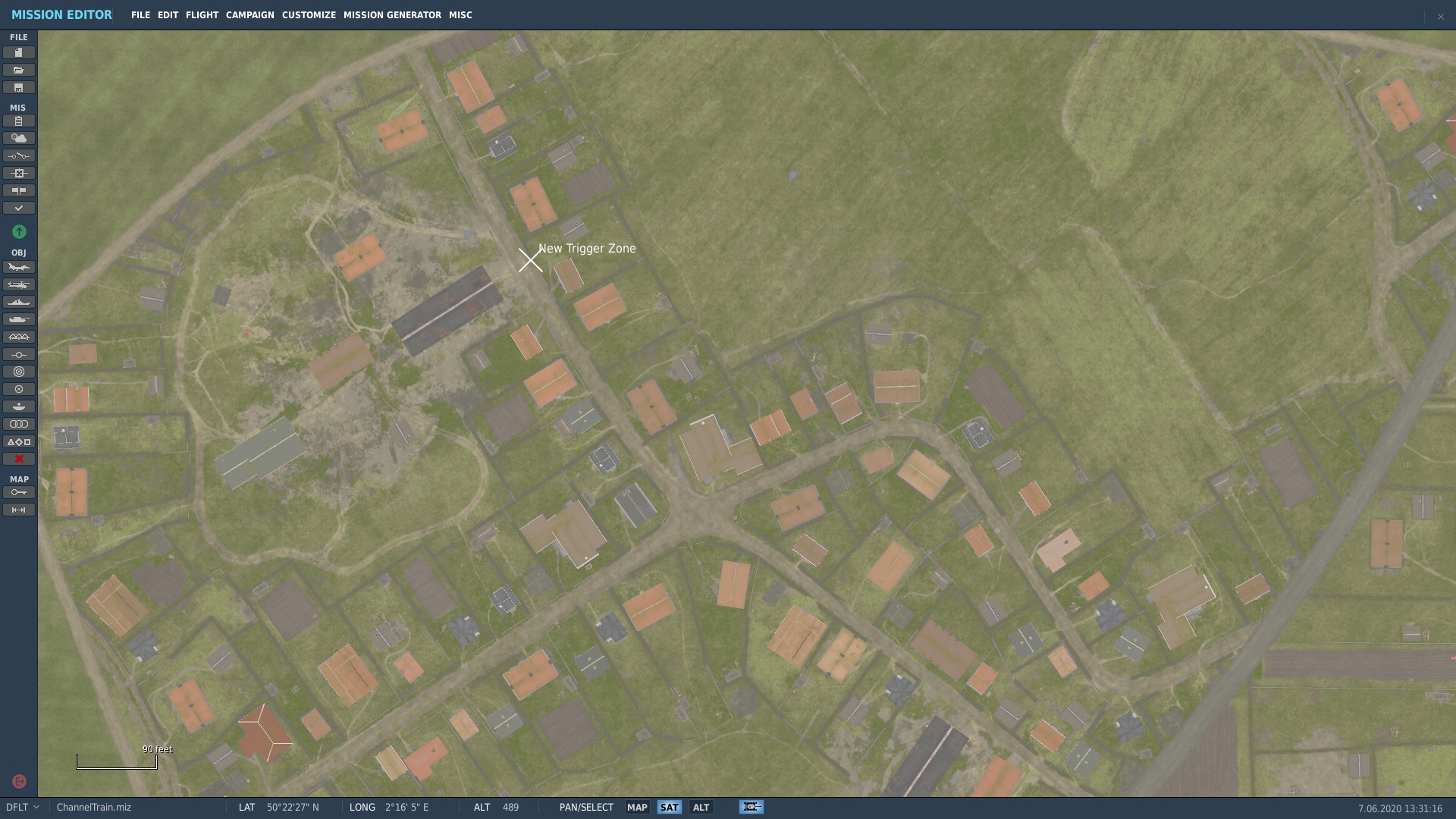Image resolution: width=1456 pixels, height=819 pixels.
Task: Click the prepare mission checkmark icon
Action: [19, 208]
